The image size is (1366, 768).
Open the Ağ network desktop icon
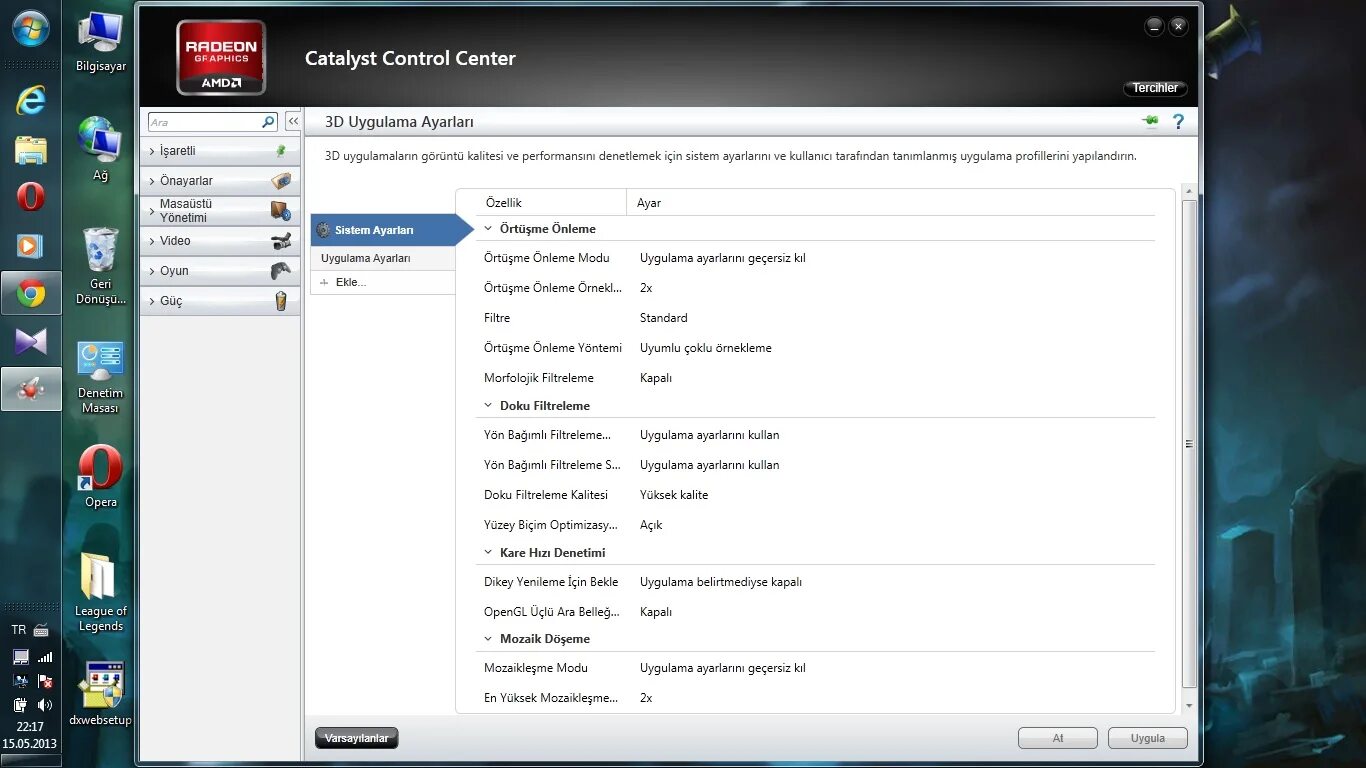(101, 149)
